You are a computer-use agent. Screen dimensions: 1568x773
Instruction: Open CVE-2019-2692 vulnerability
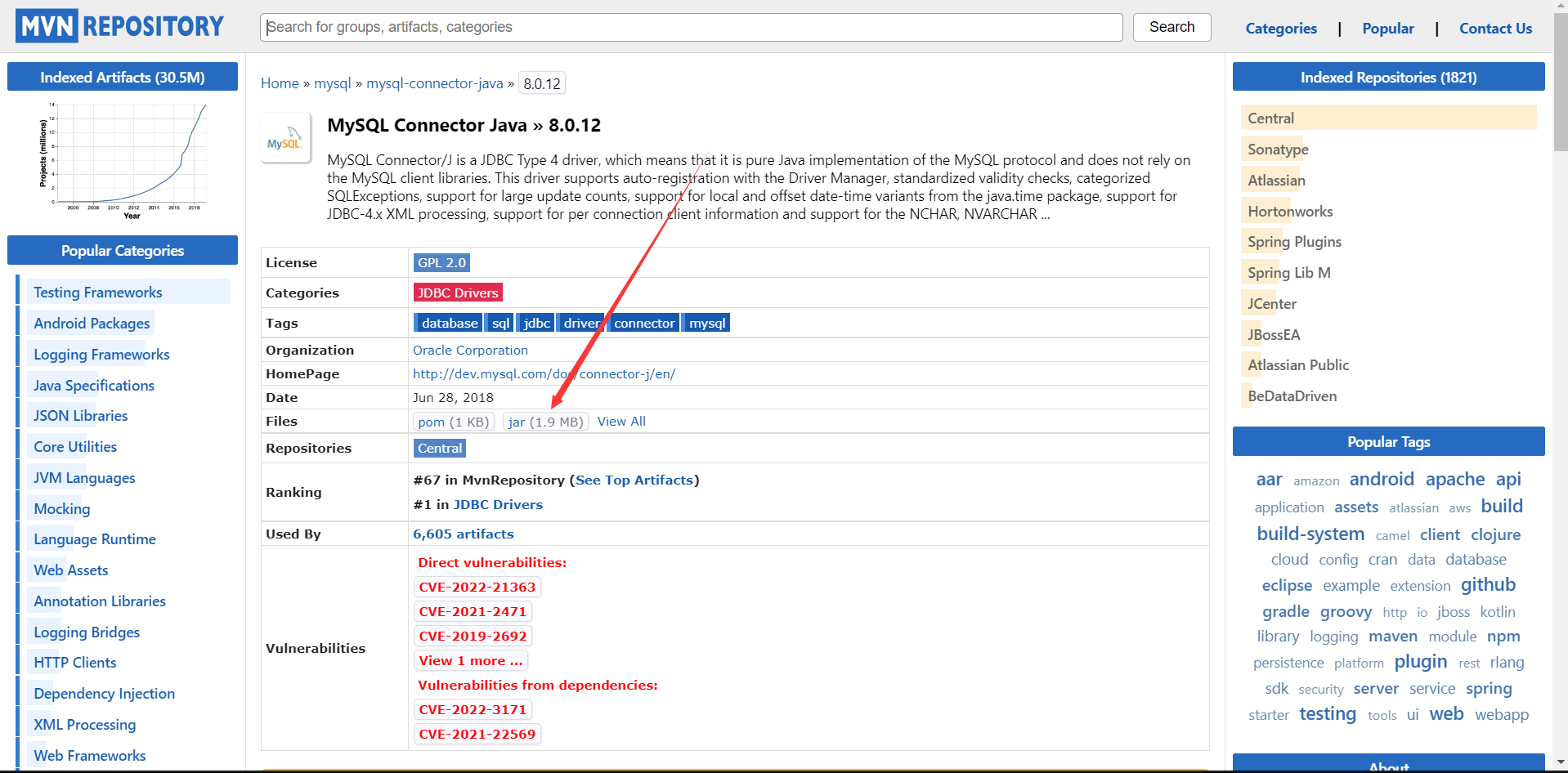click(x=473, y=636)
